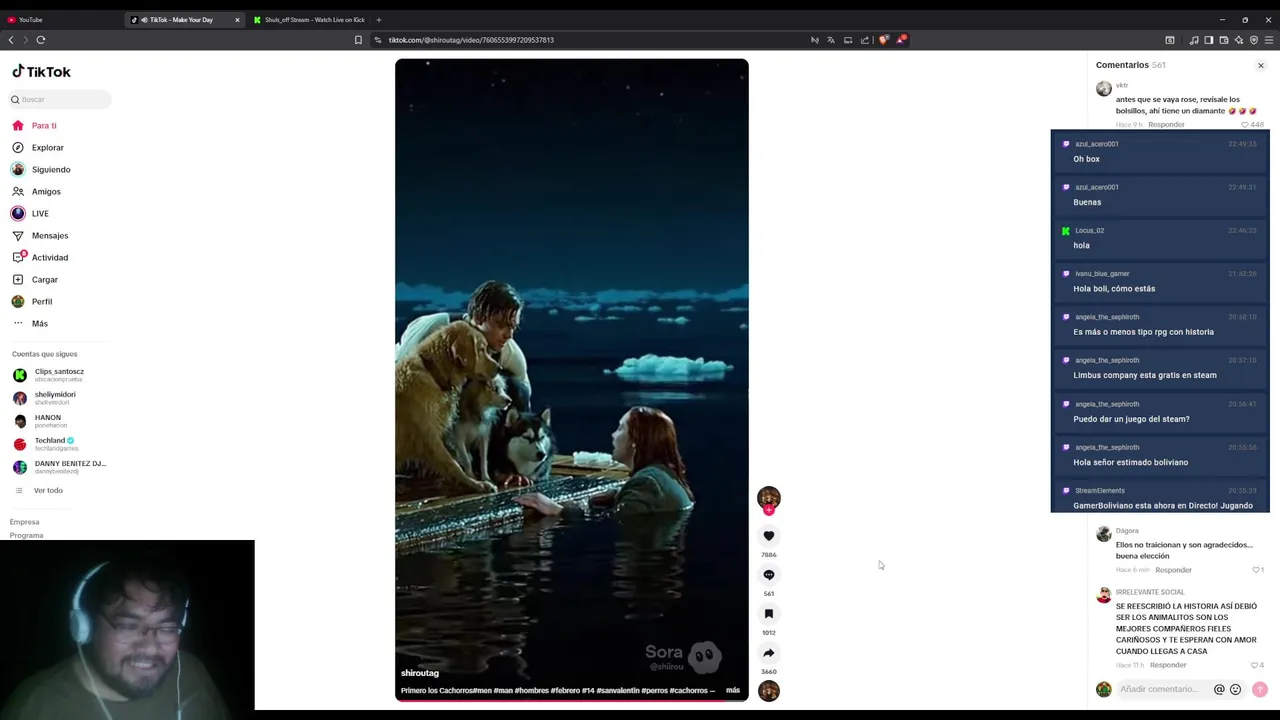Click the TikTok logo
Viewport: 1280px width, 720px height.
(x=42, y=72)
